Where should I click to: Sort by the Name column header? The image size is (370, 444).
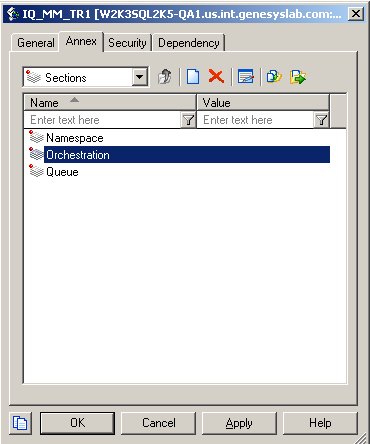[x=110, y=103]
